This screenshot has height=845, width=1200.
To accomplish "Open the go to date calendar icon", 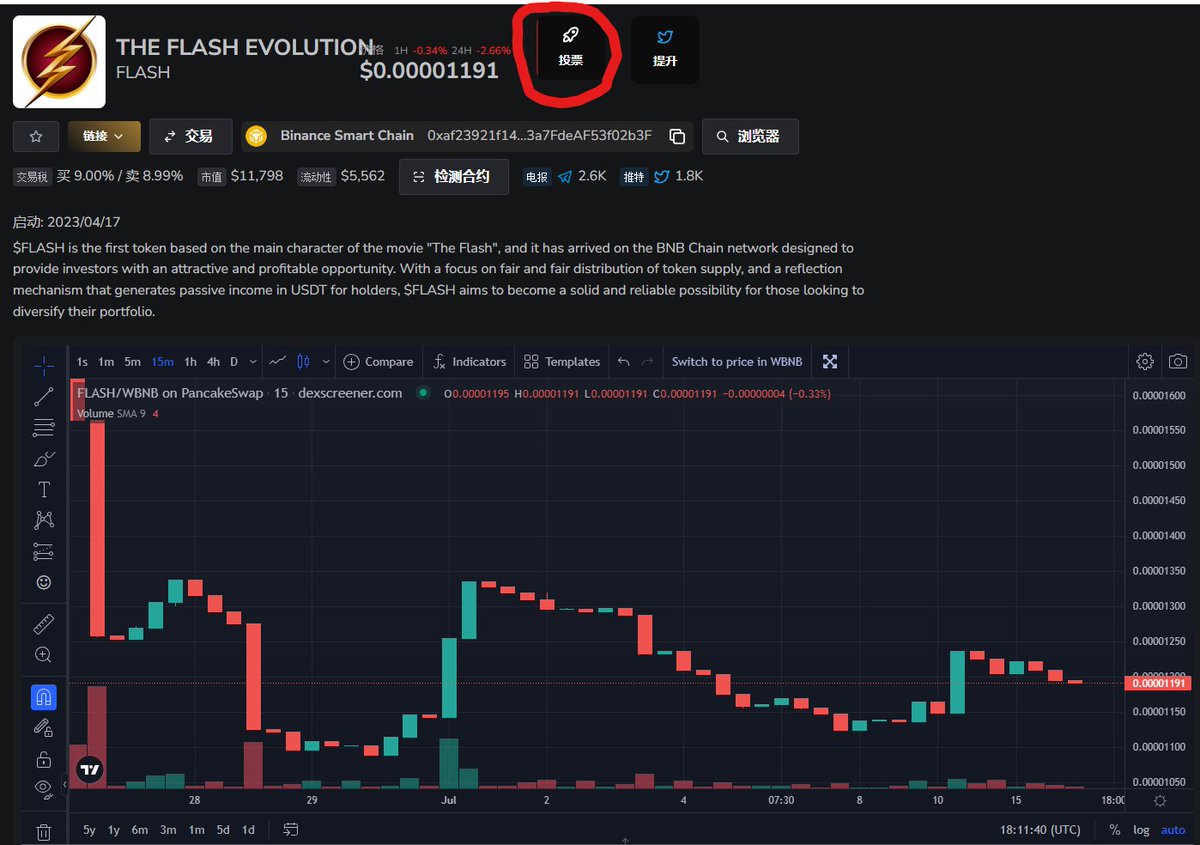I will (291, 830).
